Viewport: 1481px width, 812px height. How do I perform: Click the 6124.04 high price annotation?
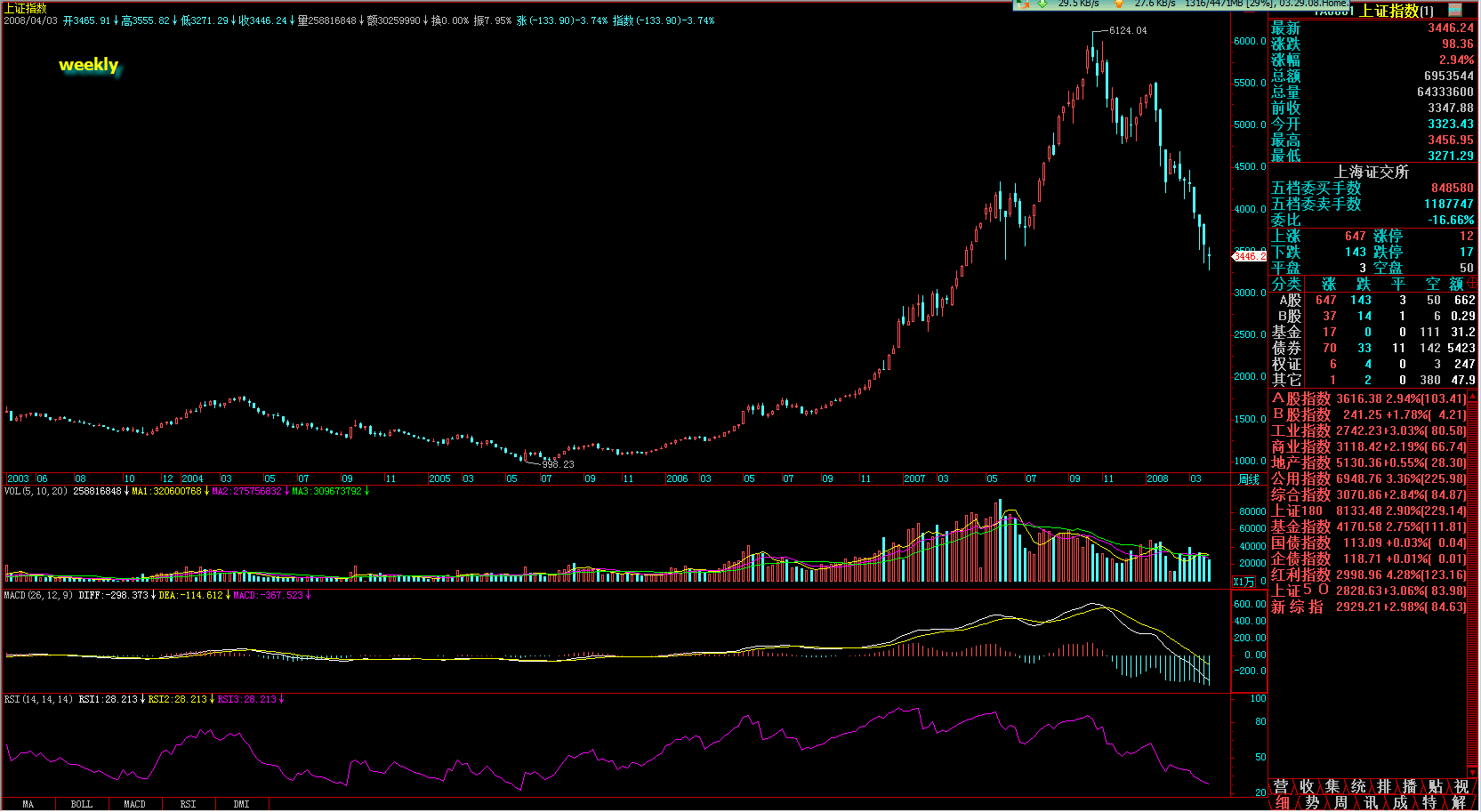pyautogui.click(x=1128, y=30)
